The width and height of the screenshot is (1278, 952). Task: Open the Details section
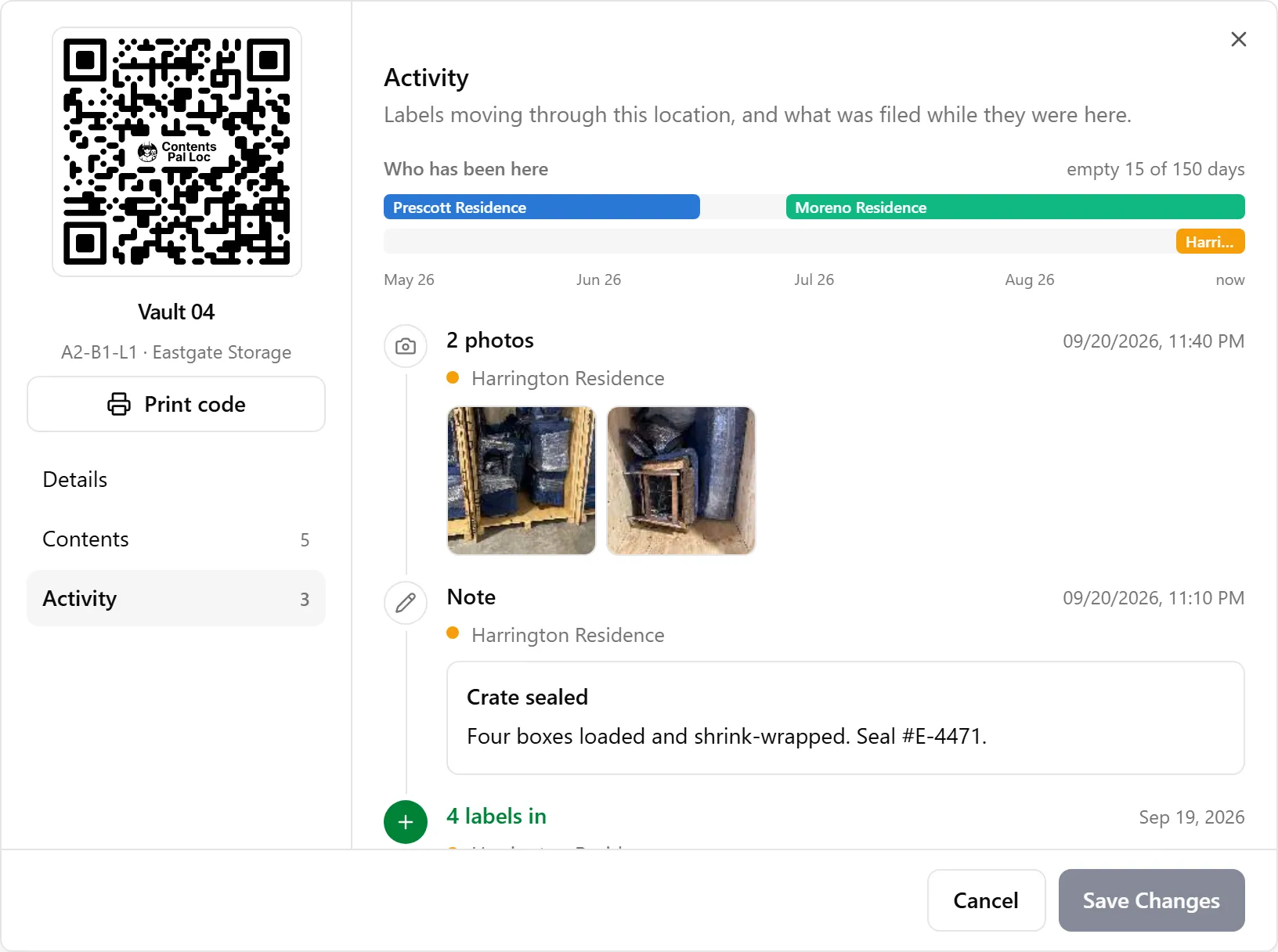176,479
